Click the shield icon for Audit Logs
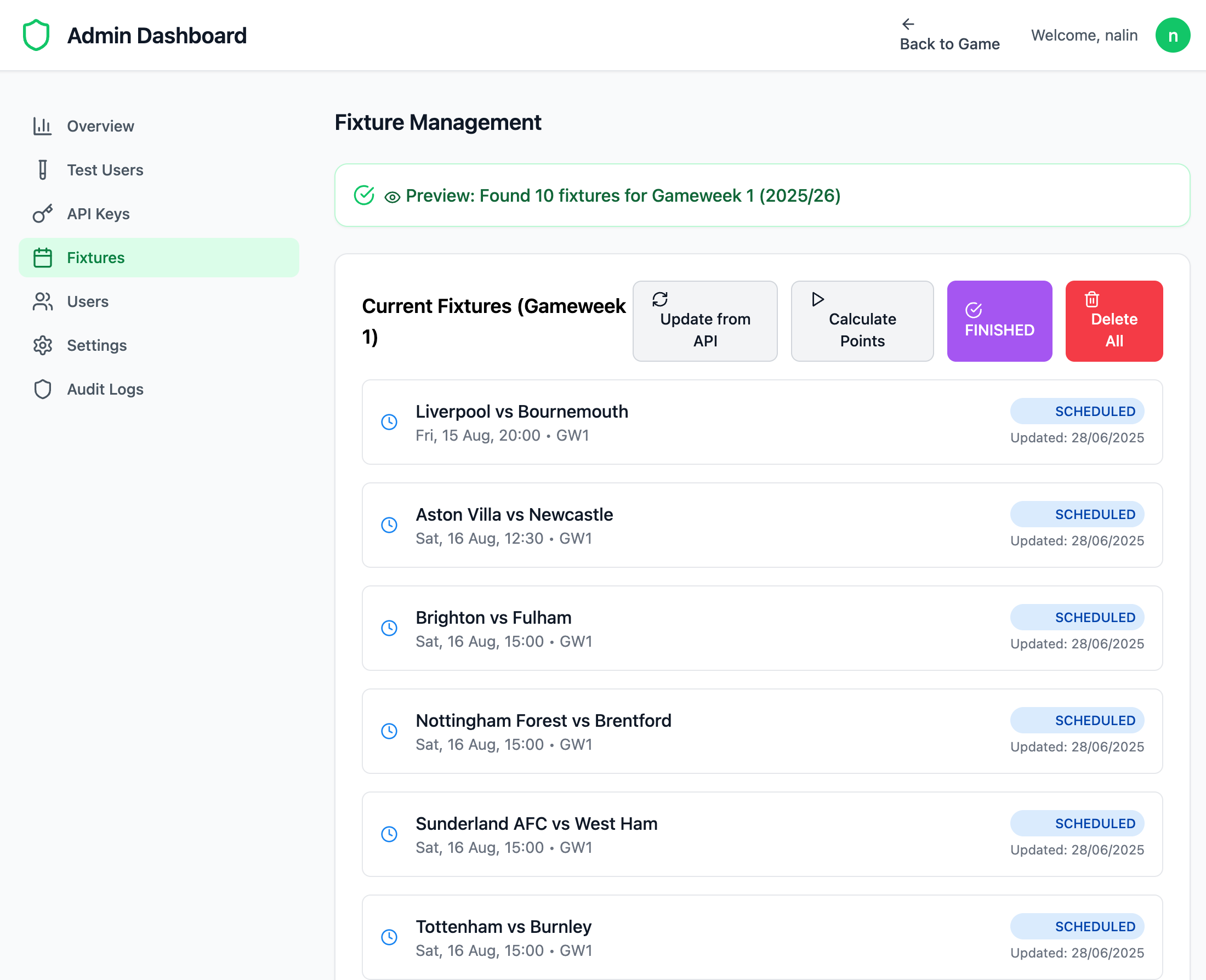 pyautogui.click(x=42, y=390)
